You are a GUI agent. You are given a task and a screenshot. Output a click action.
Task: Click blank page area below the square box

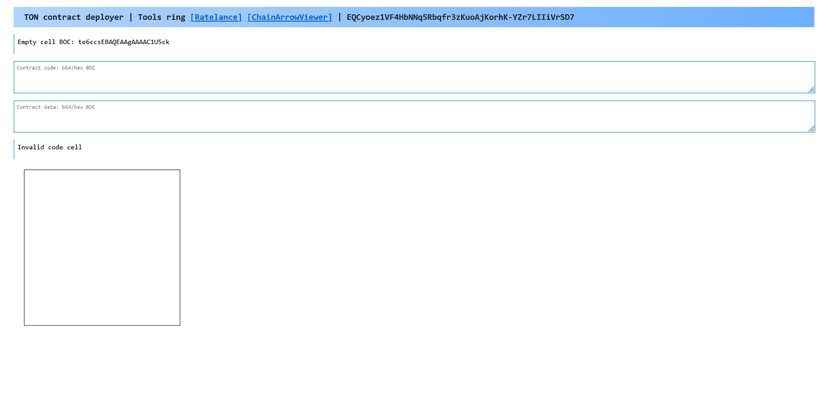click(102, 370)
